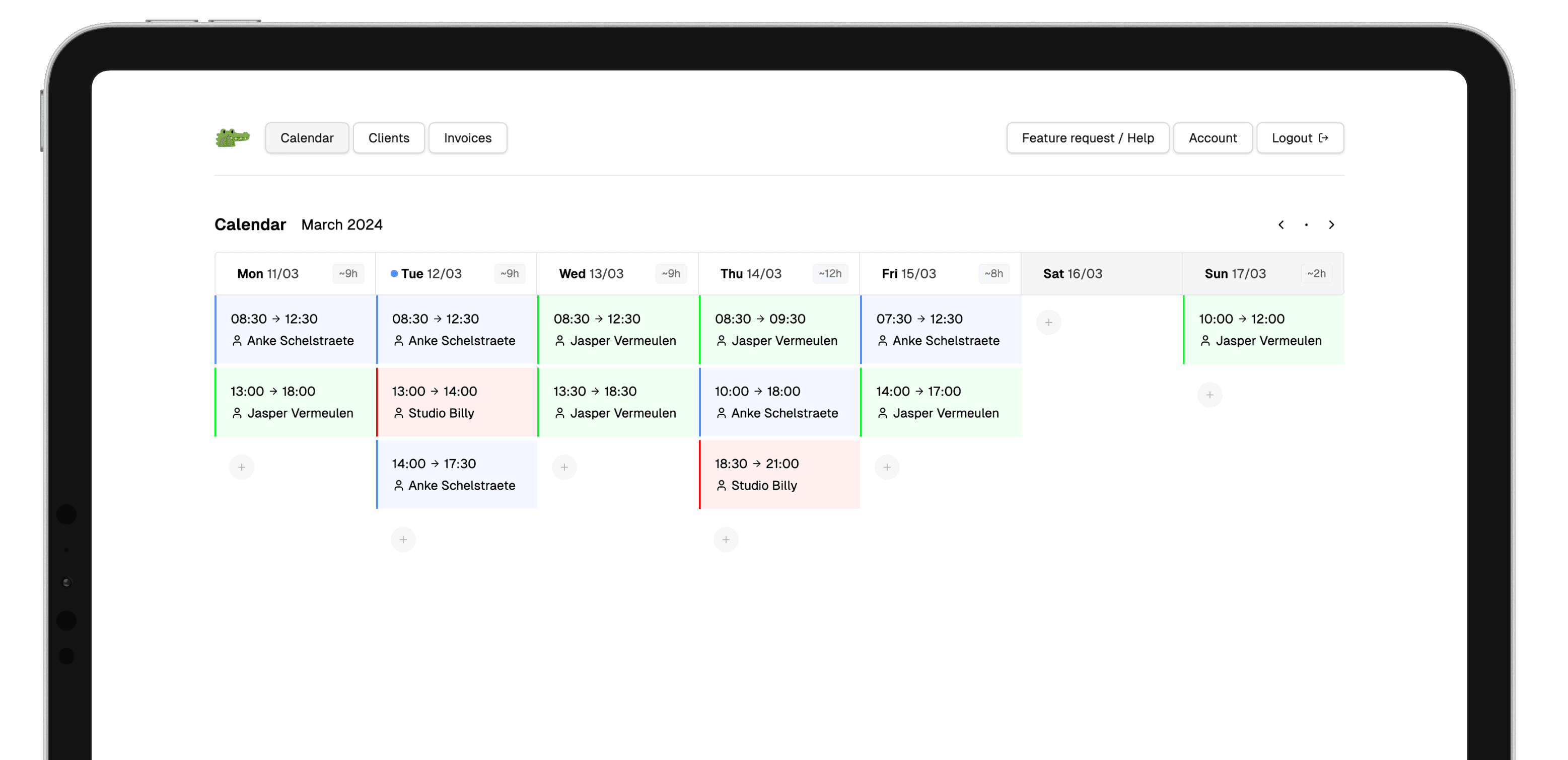1568x760 pixels.
Task: Open Sunday 10:00 Jasper Vermeulen entry
Action: pos(1263,330)
